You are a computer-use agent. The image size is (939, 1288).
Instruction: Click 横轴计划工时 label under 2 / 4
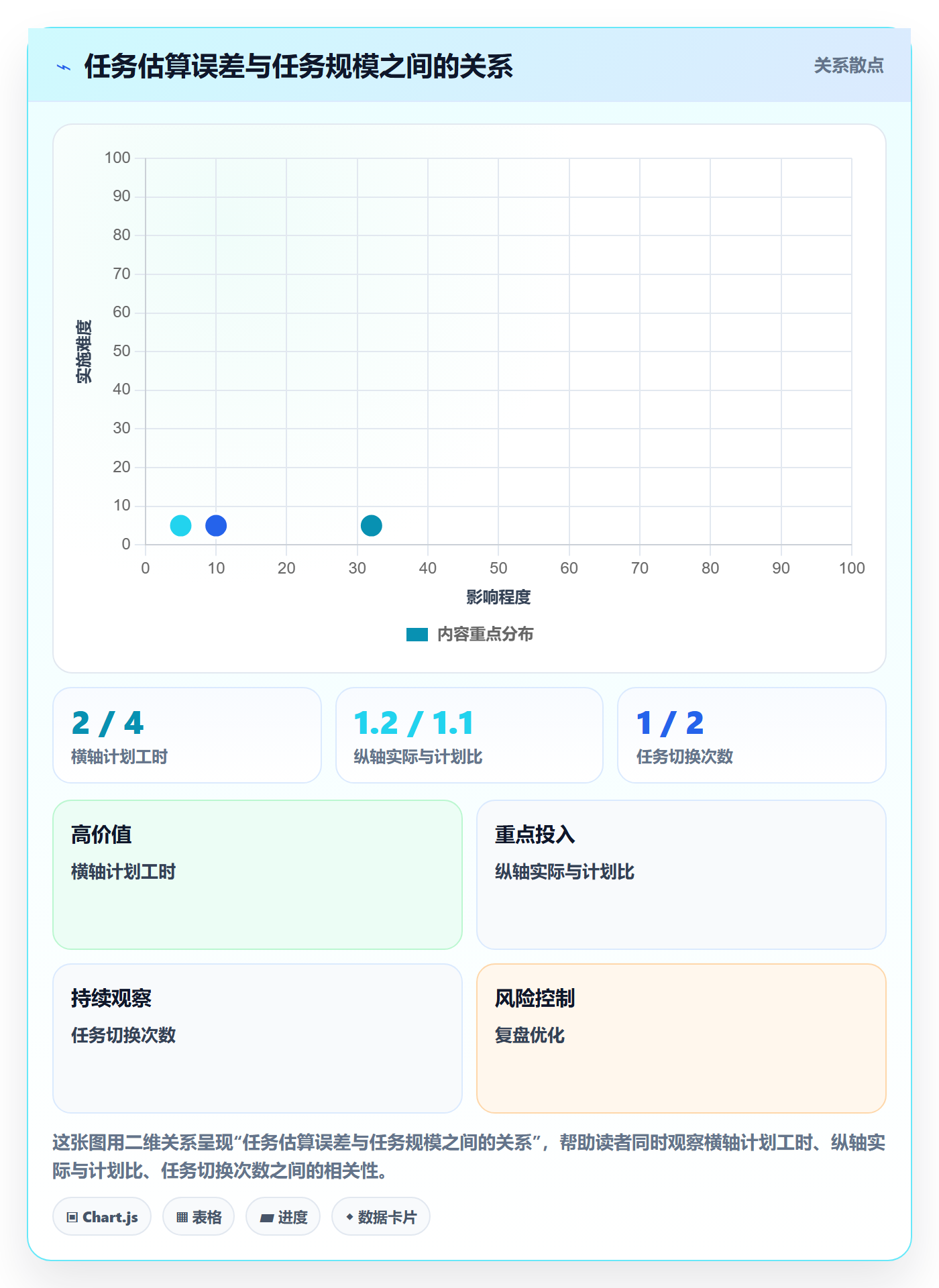point(119,757)
